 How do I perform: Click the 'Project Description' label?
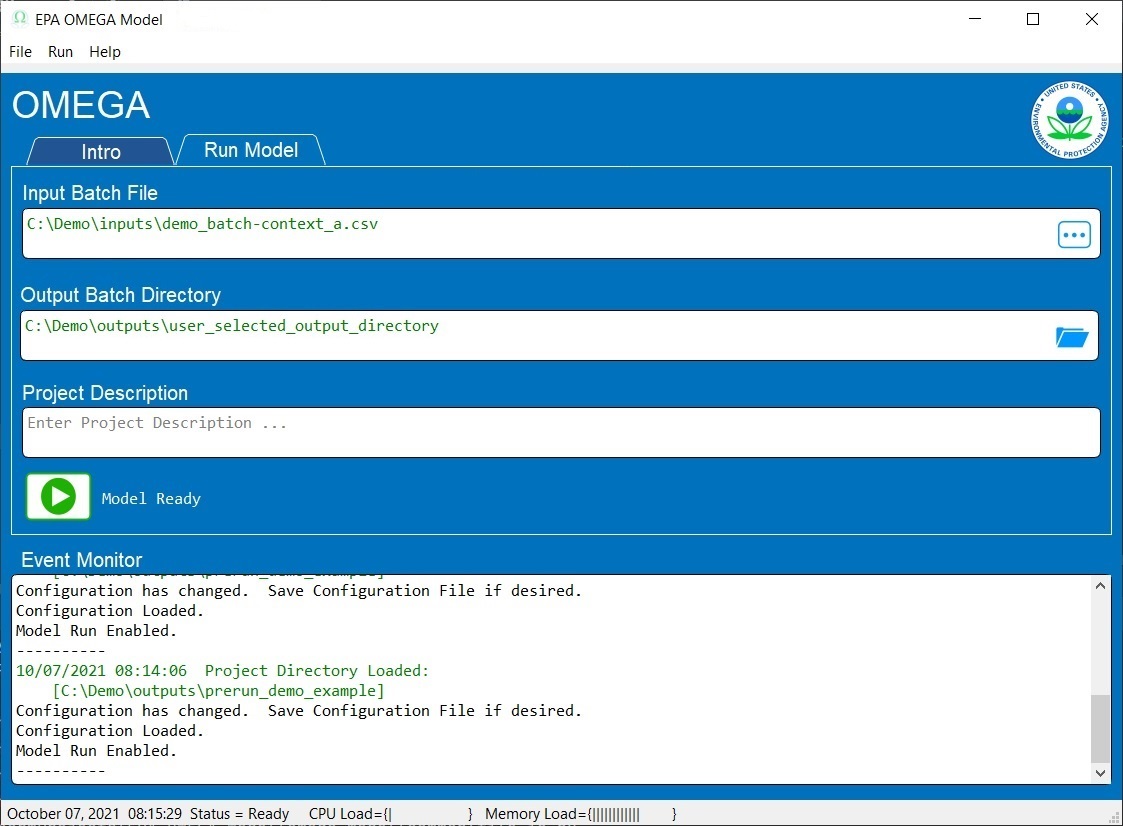point(105,393)
